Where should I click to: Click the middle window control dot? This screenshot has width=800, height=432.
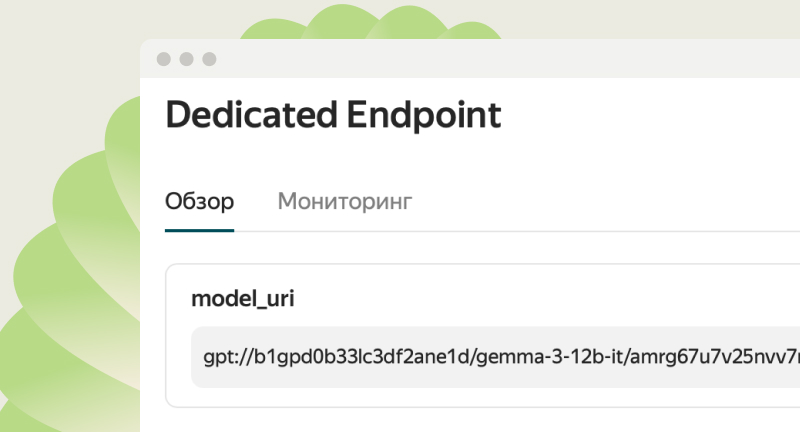[x=186, y=59]
